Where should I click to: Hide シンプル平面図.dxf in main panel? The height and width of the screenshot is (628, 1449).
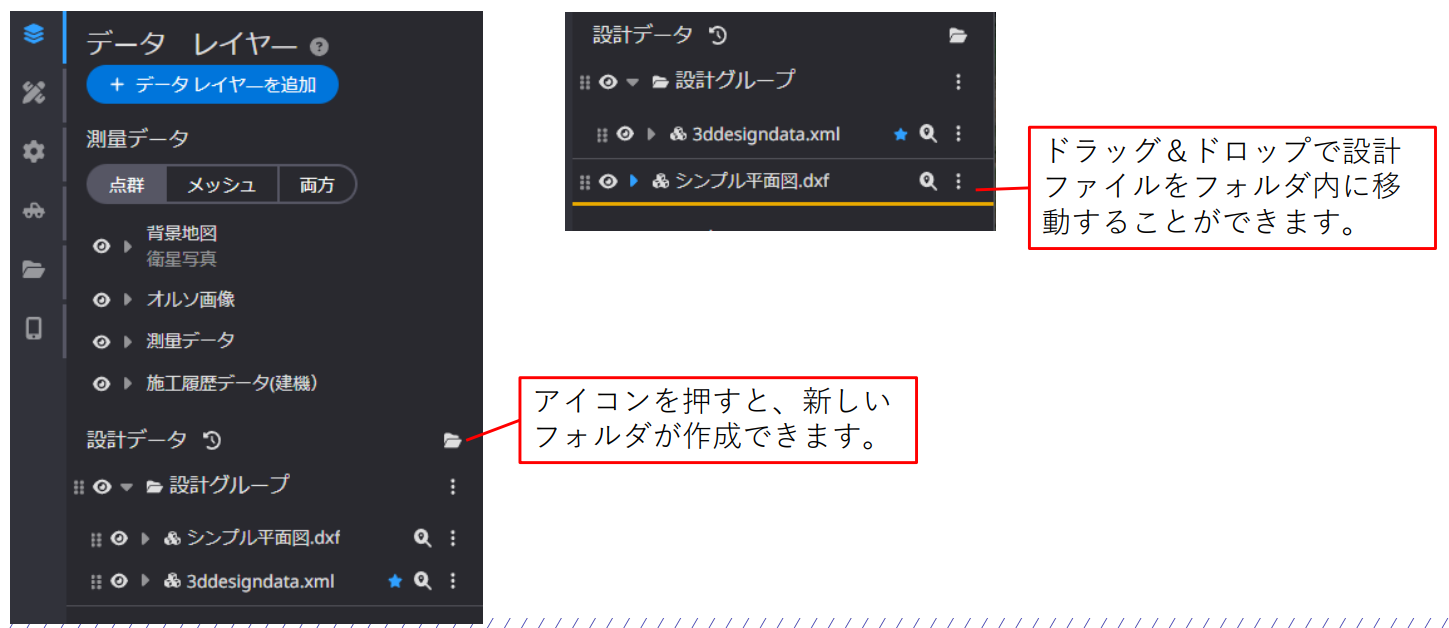[119, 538]
